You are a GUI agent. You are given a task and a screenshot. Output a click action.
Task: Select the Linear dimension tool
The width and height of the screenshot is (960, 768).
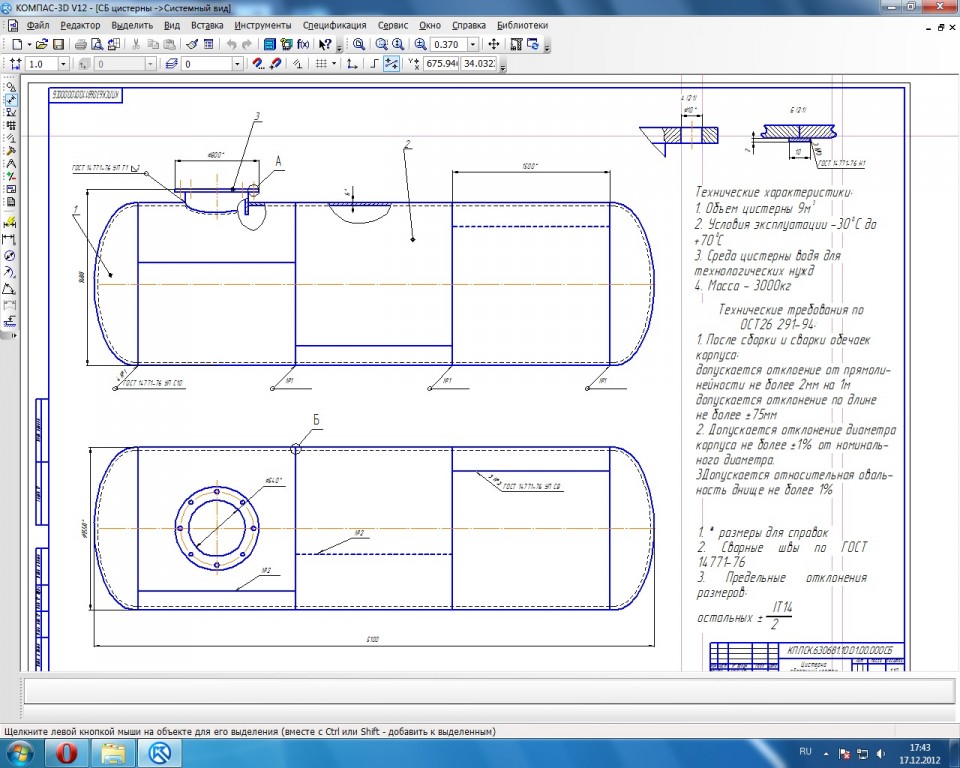10,239
